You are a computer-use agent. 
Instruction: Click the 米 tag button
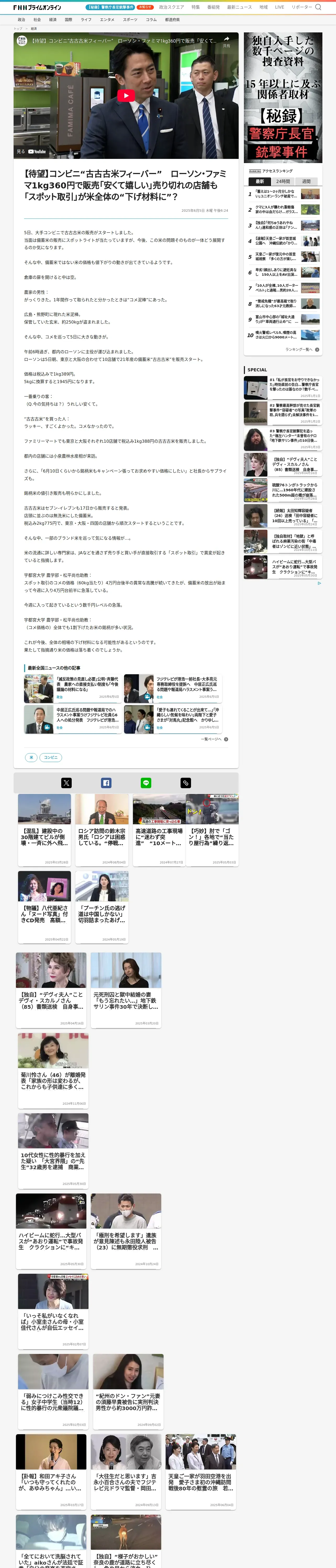[x=31, y=757]
